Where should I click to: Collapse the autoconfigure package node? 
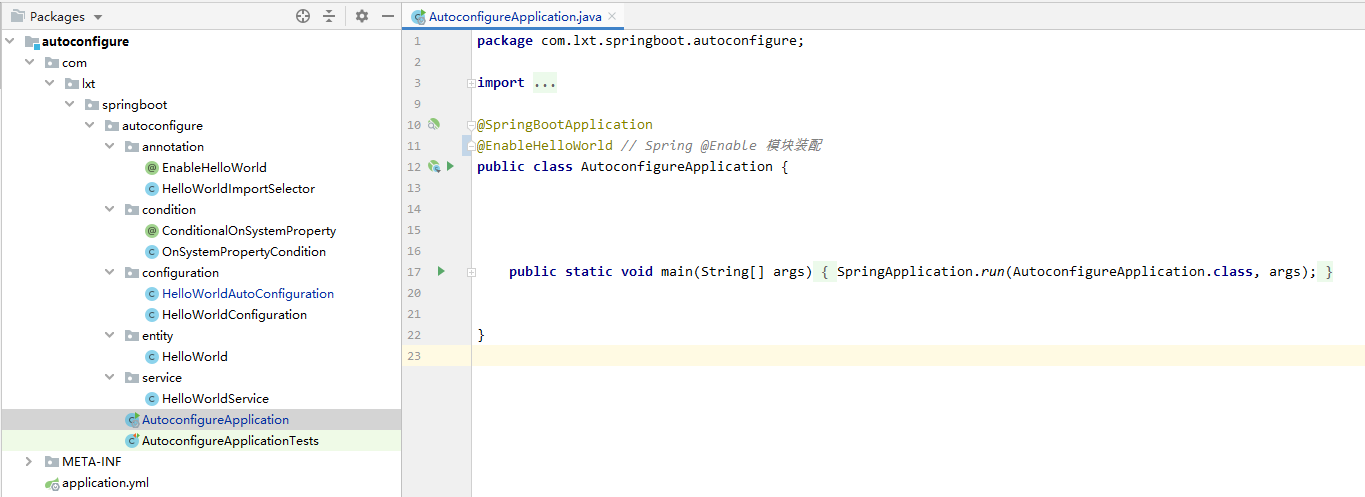coord(90,125)
